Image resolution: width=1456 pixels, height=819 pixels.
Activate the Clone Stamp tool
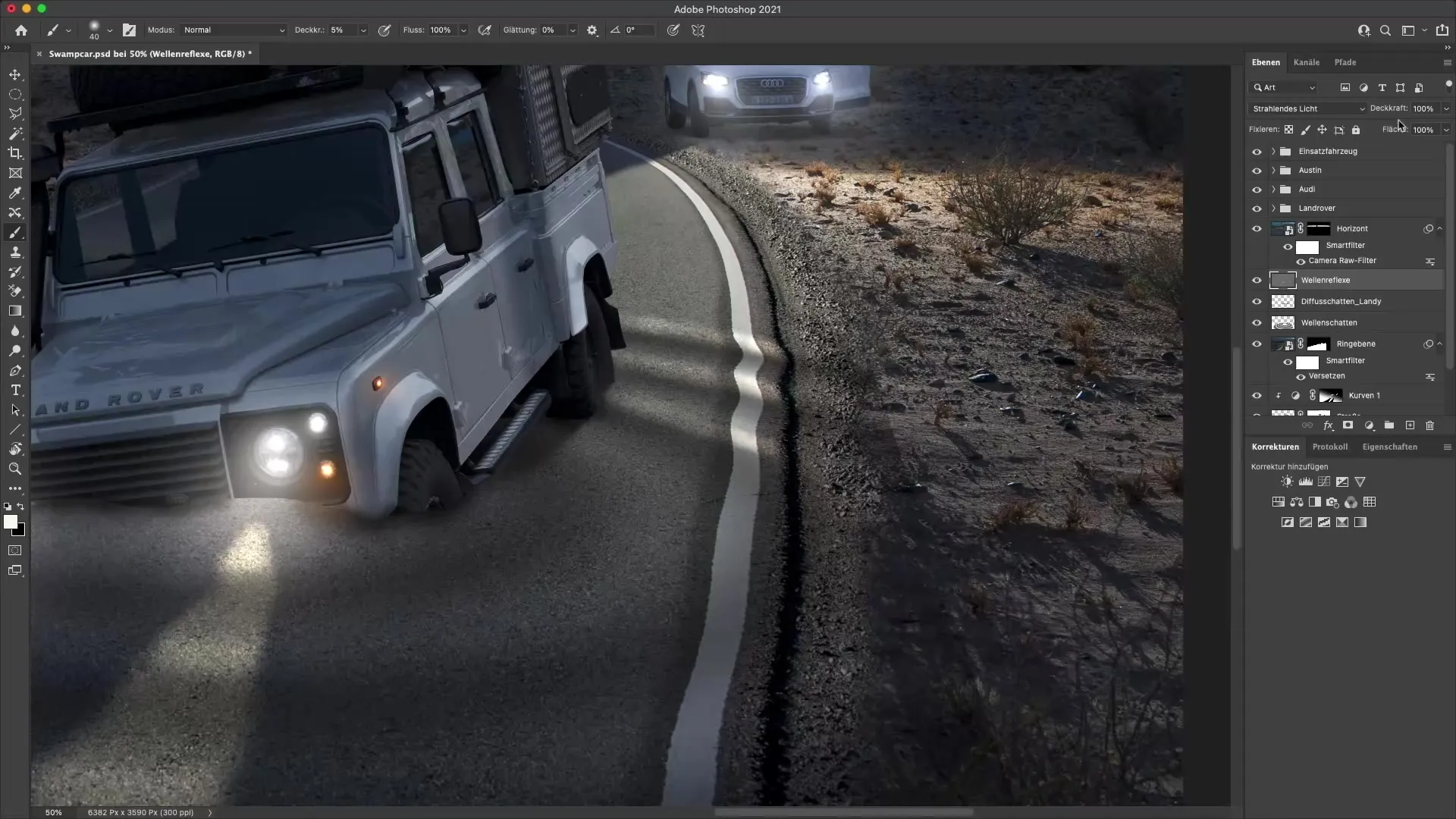pos(15,253)
